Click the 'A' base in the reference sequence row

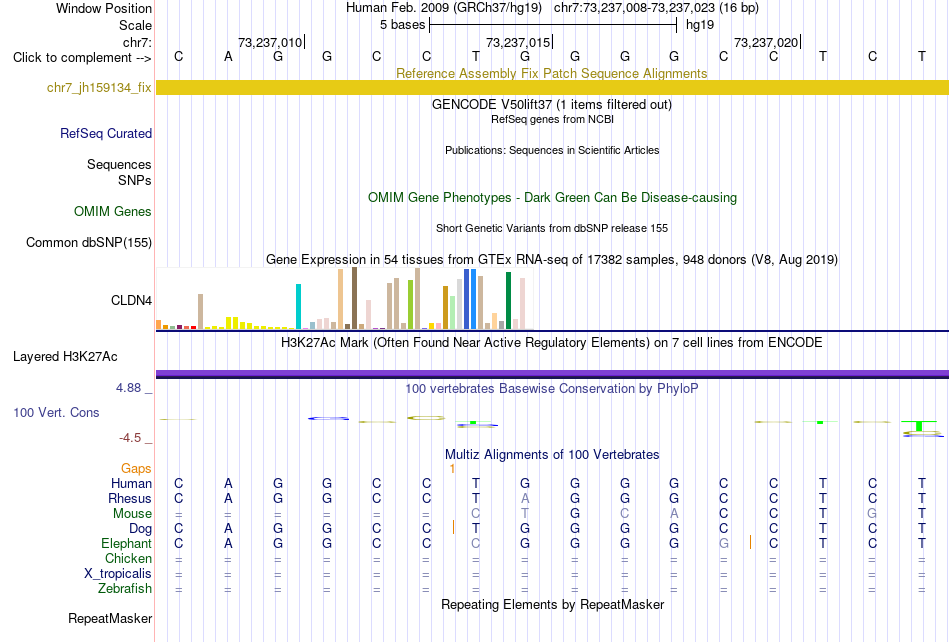tap(228, 57)
